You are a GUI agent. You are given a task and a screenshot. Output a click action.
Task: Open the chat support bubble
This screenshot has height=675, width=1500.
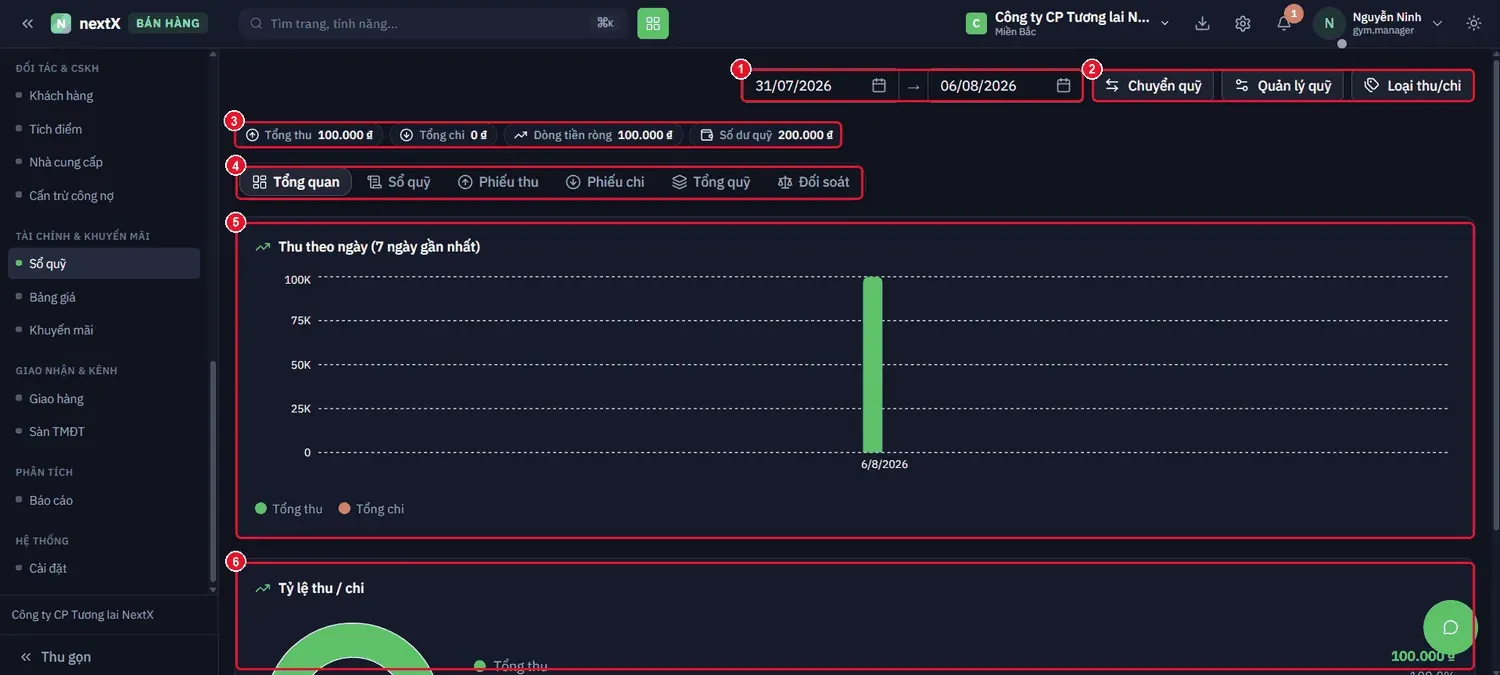point(1450,627)
